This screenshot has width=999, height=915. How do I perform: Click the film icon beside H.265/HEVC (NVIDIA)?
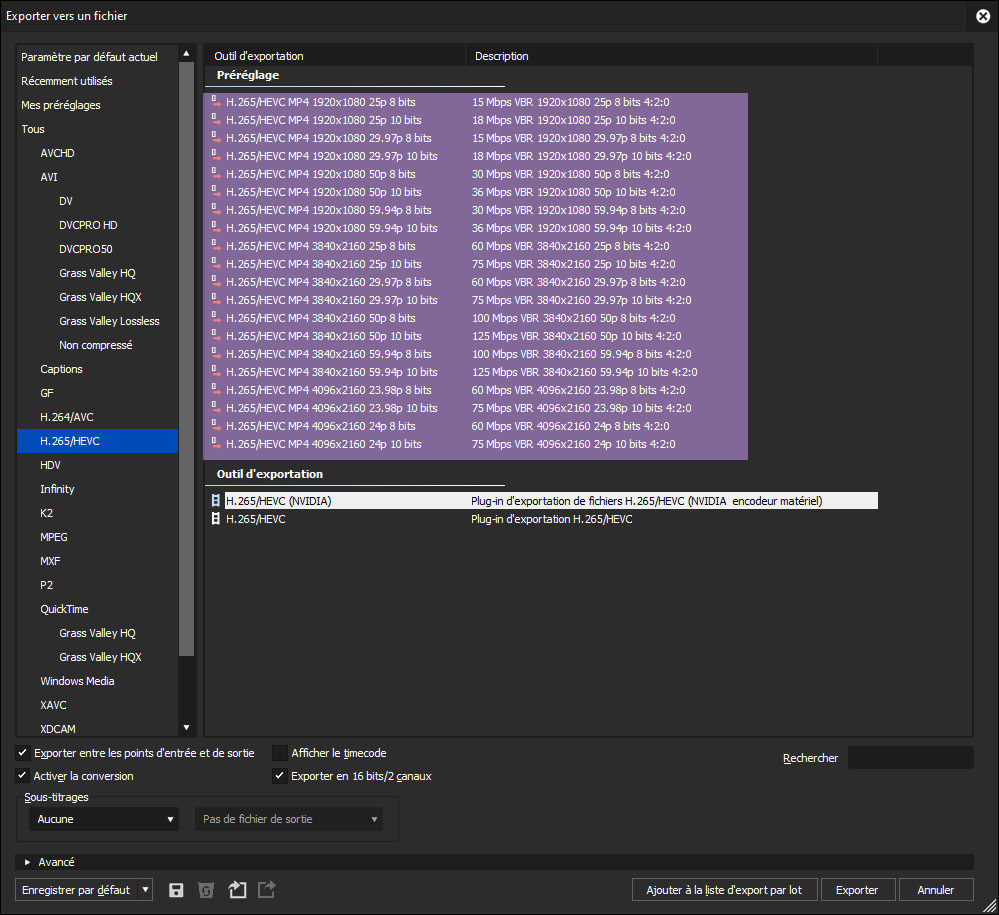point(215,501)
